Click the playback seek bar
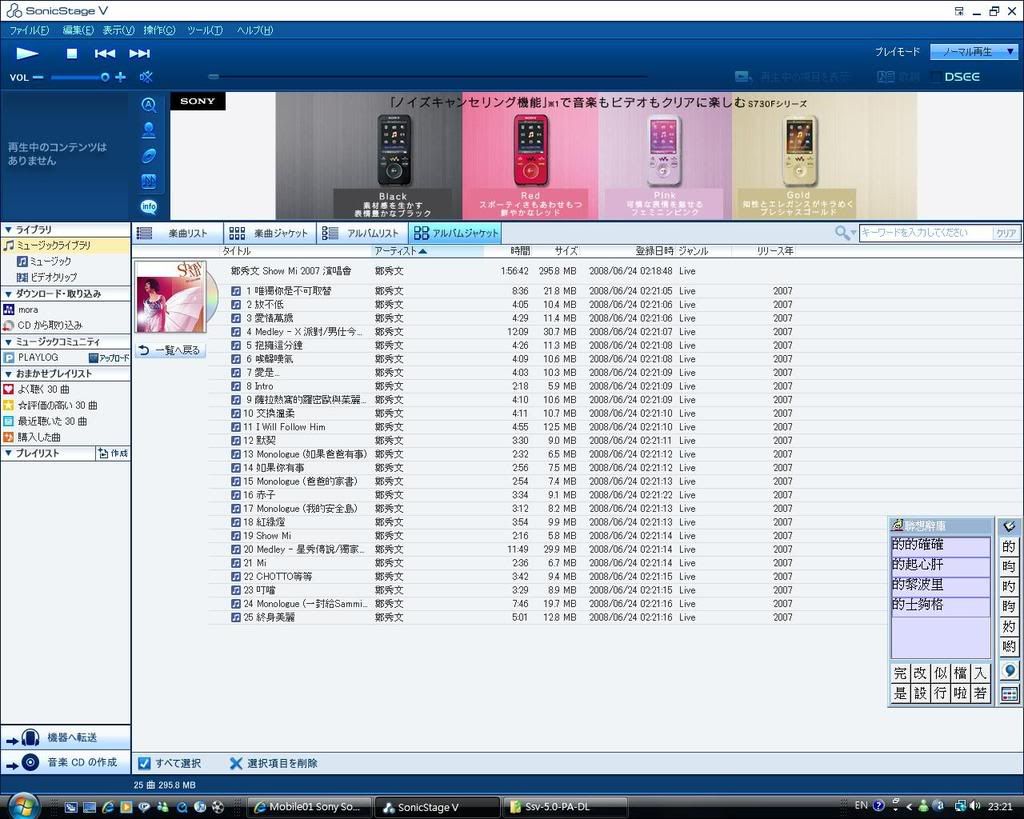This screenshot has width=1024, height=819. coord(428,76)
